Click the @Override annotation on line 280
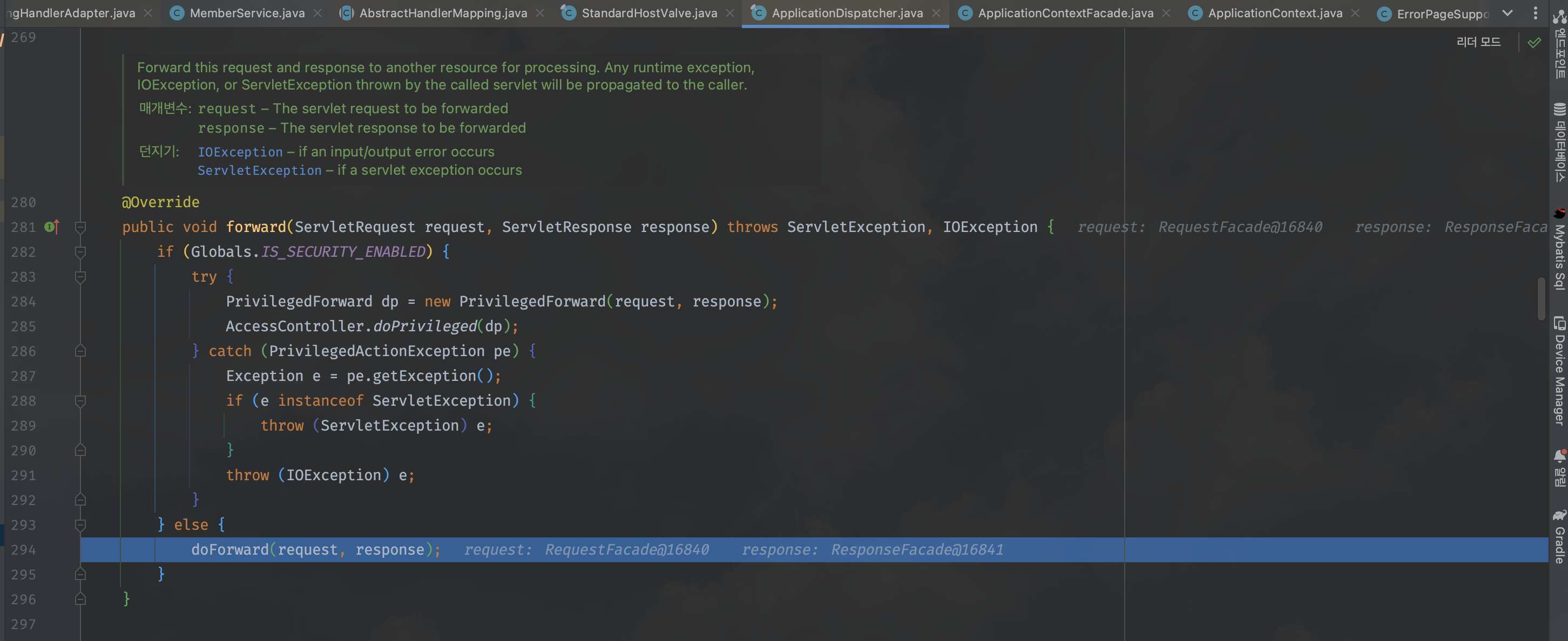The image size is (1568, 641). pyautogui.click(x=161, y=202)
